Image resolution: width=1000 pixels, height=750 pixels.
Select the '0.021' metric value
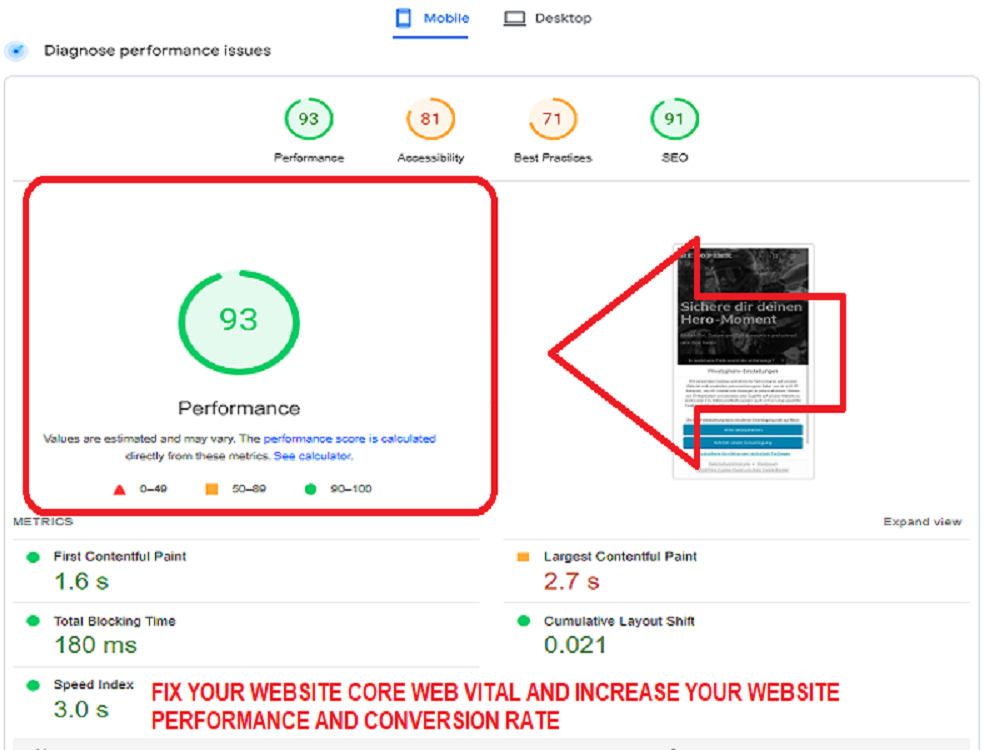point(575,645)
